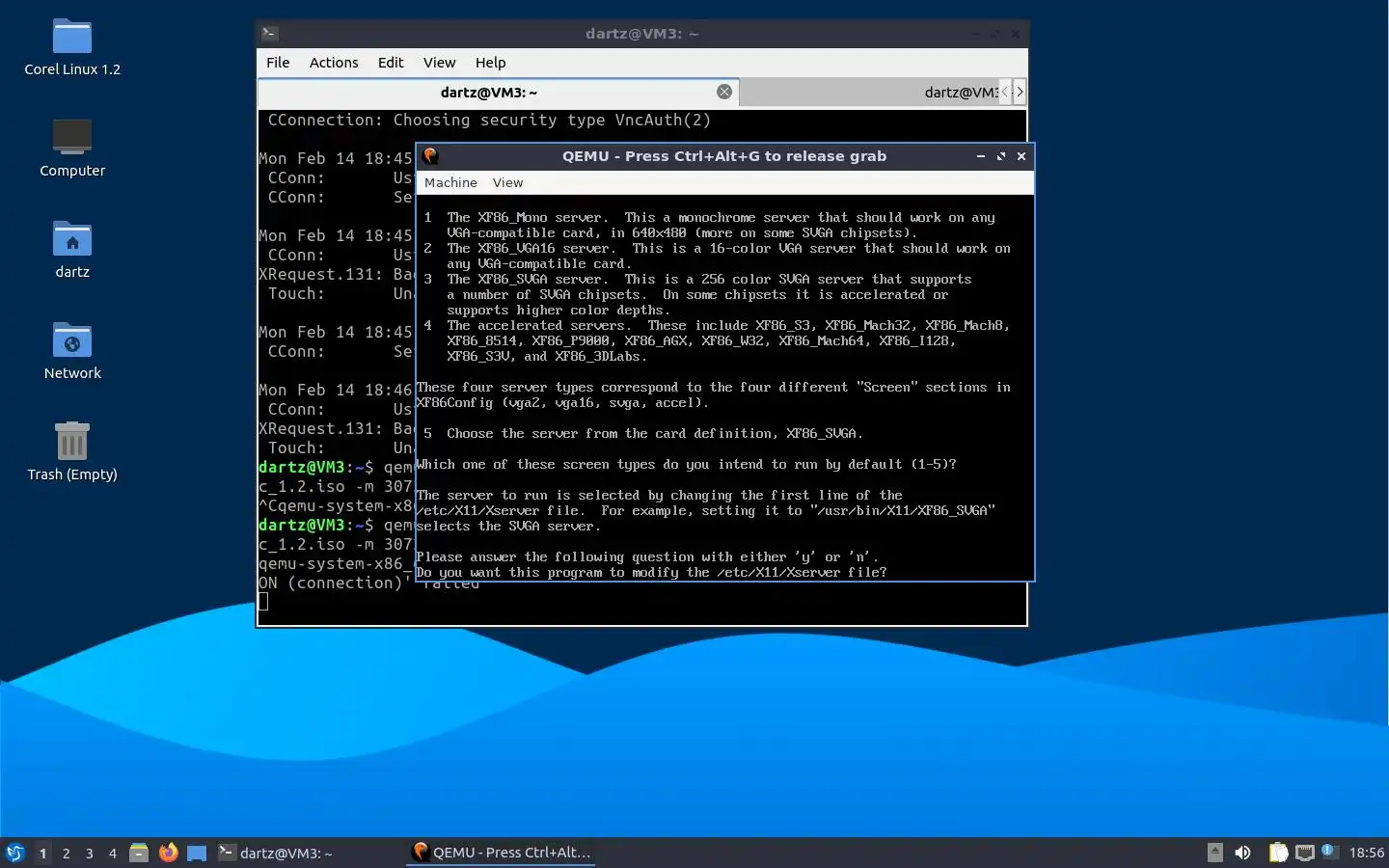This screenshot has height=868, width=1389.
Task: Open the Actions menu in terminal
Action: click(x=334, y=62)
